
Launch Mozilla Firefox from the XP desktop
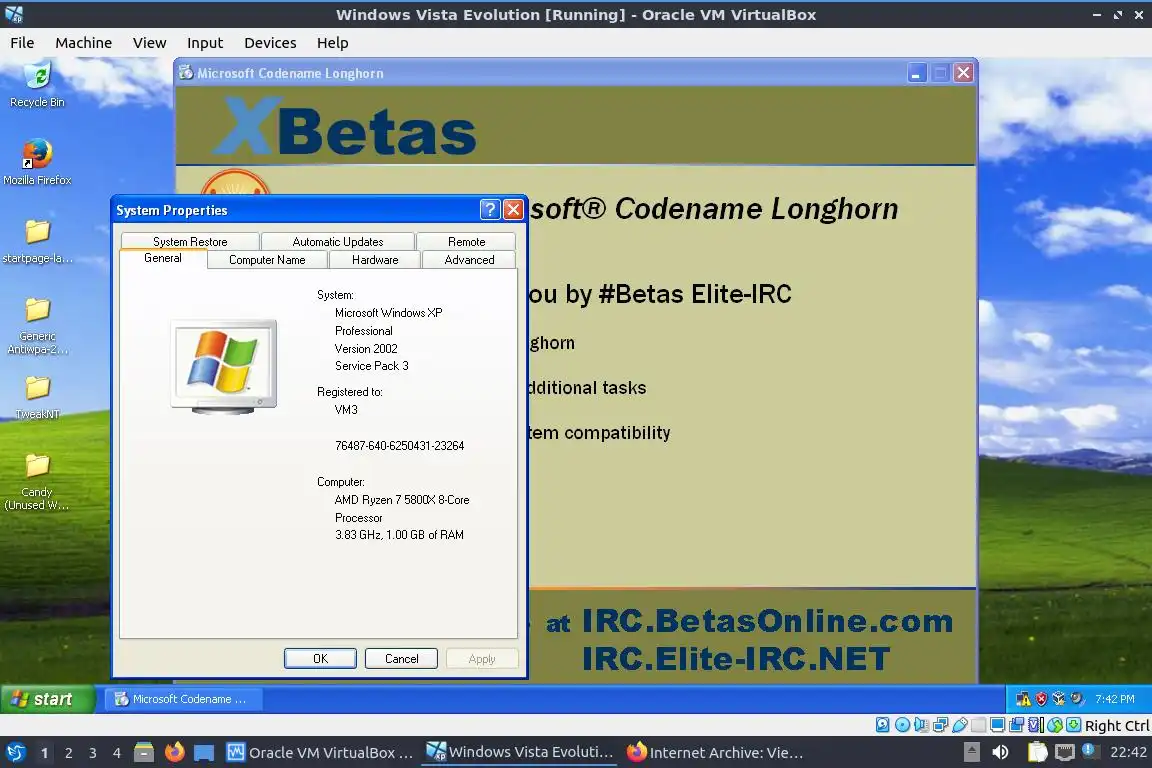[37, 162]
